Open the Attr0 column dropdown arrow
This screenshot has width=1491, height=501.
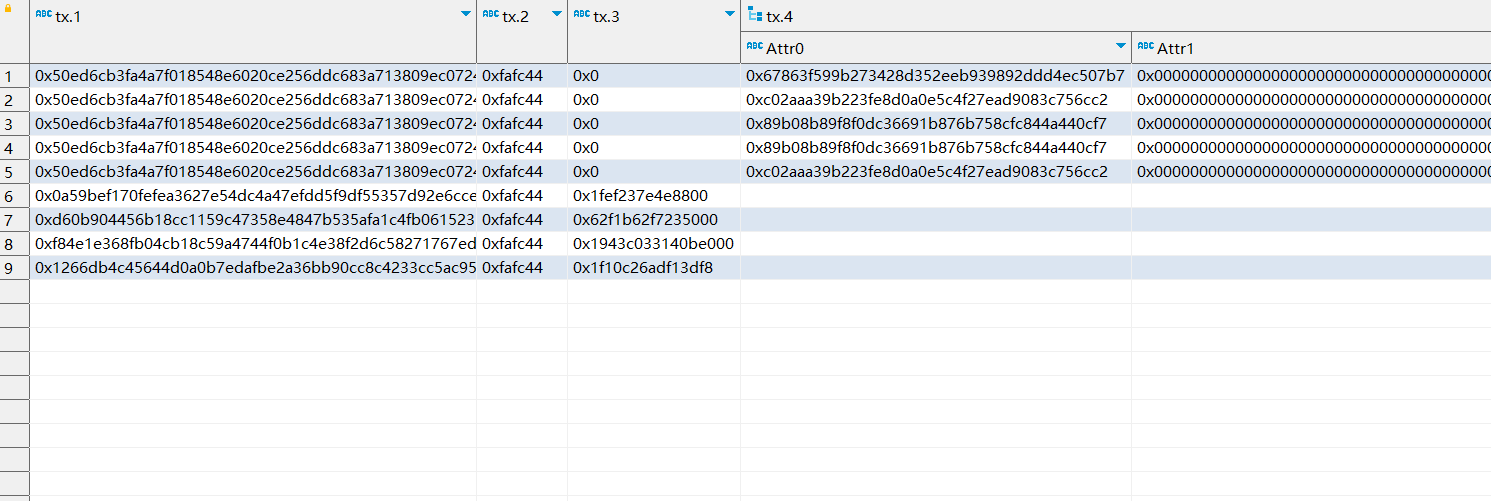[x=1120, y=47]
